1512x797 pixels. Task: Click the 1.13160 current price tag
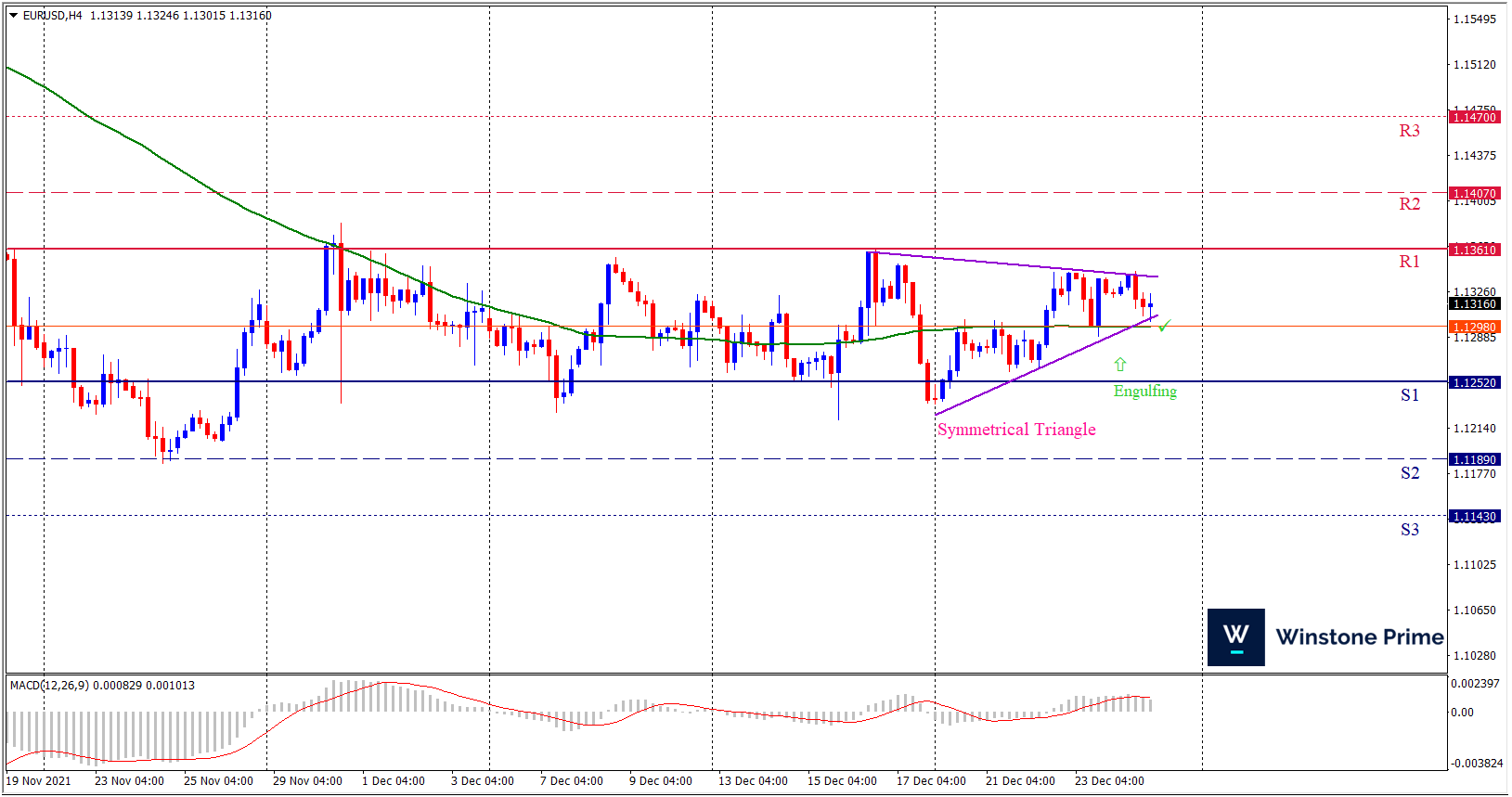pyautogui.click(x=1474, y=304)
